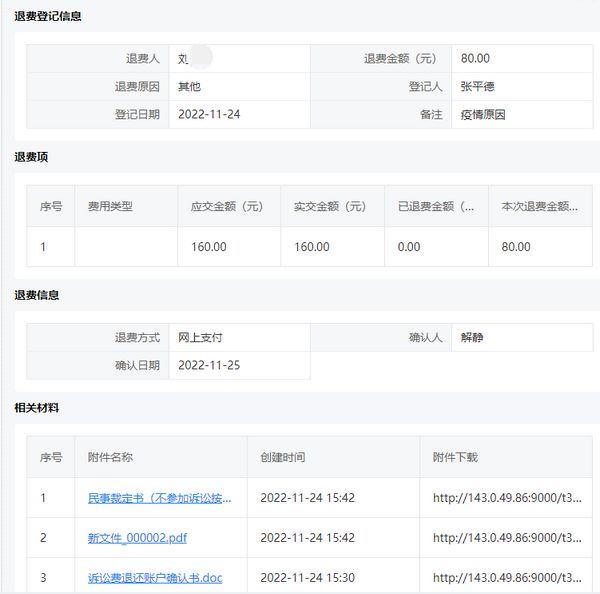600x594 pixels.
Task: Click the 确认人 value 解静
Action: click(471, 338)
